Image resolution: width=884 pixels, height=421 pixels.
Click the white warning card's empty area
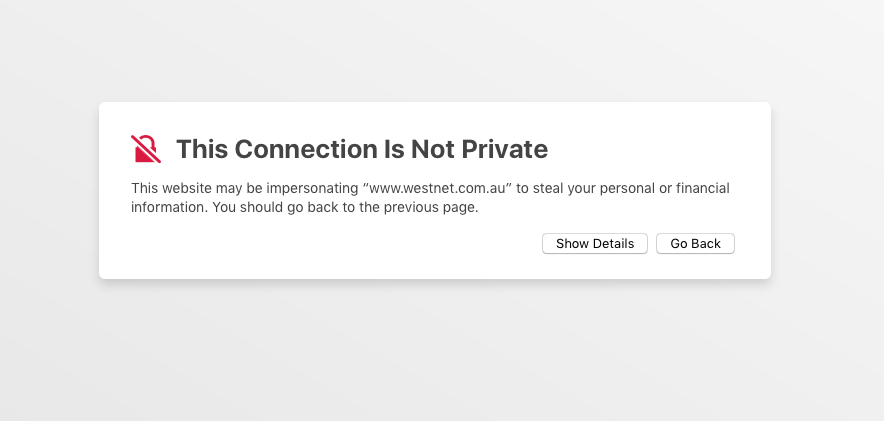click(x=330, y=250)
